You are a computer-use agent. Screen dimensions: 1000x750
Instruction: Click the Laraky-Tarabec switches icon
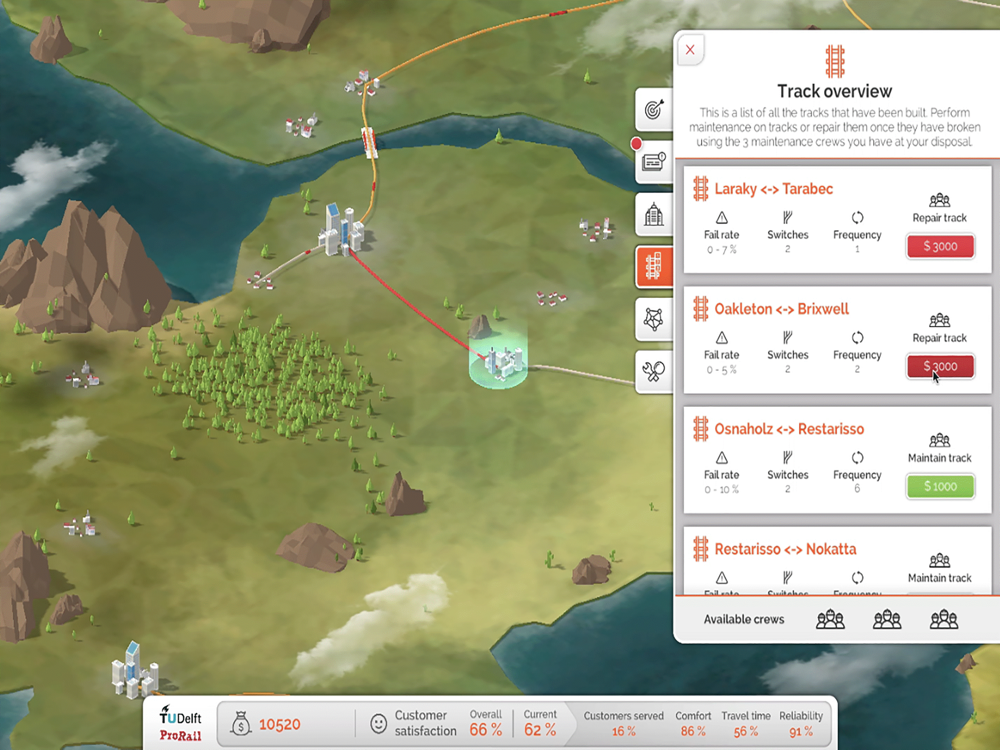point(788,217)
